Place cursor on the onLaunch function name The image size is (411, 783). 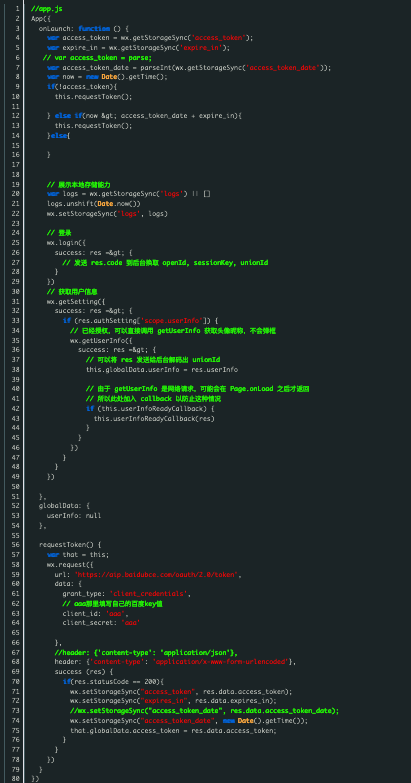[56, 28]
